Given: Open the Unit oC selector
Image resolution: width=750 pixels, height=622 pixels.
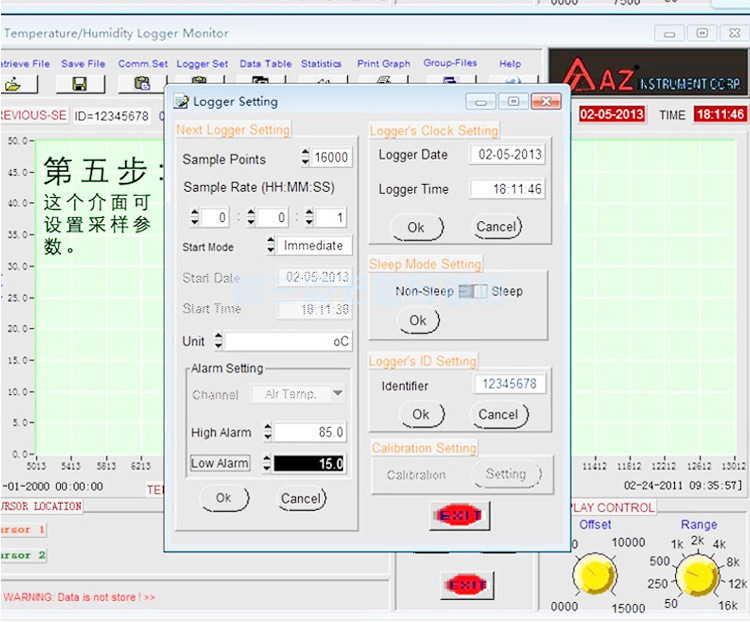Looking at the screenshot, I should pyautogui.click(x=285, y=341).
